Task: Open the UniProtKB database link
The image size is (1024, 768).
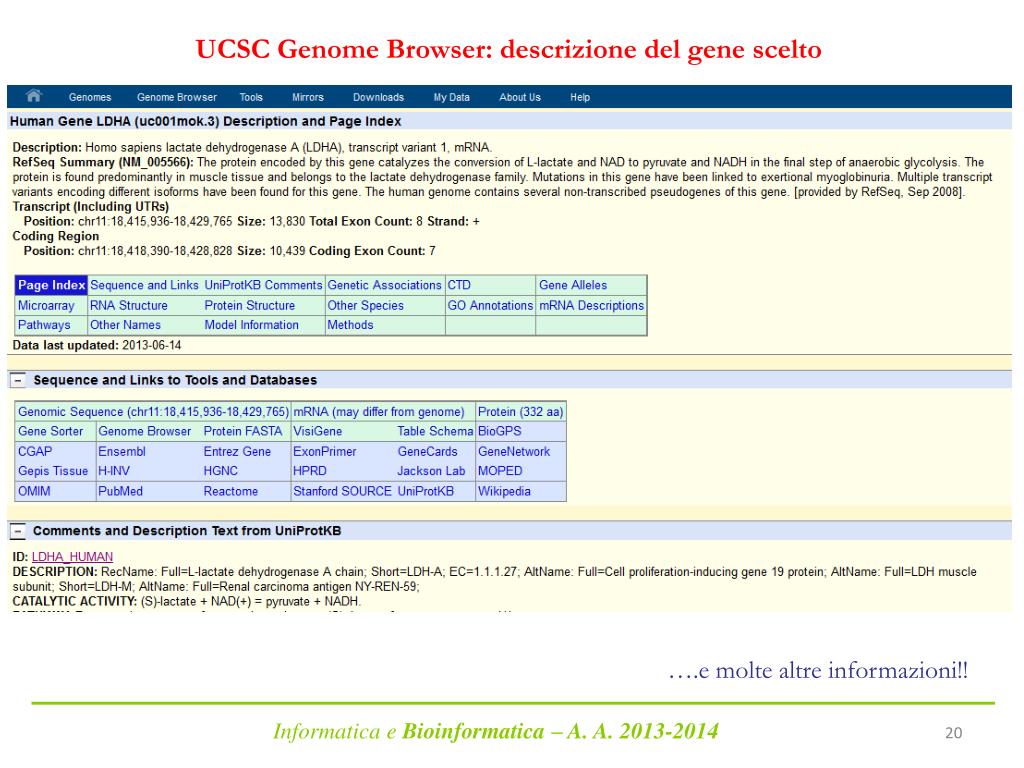Action: 425,491
